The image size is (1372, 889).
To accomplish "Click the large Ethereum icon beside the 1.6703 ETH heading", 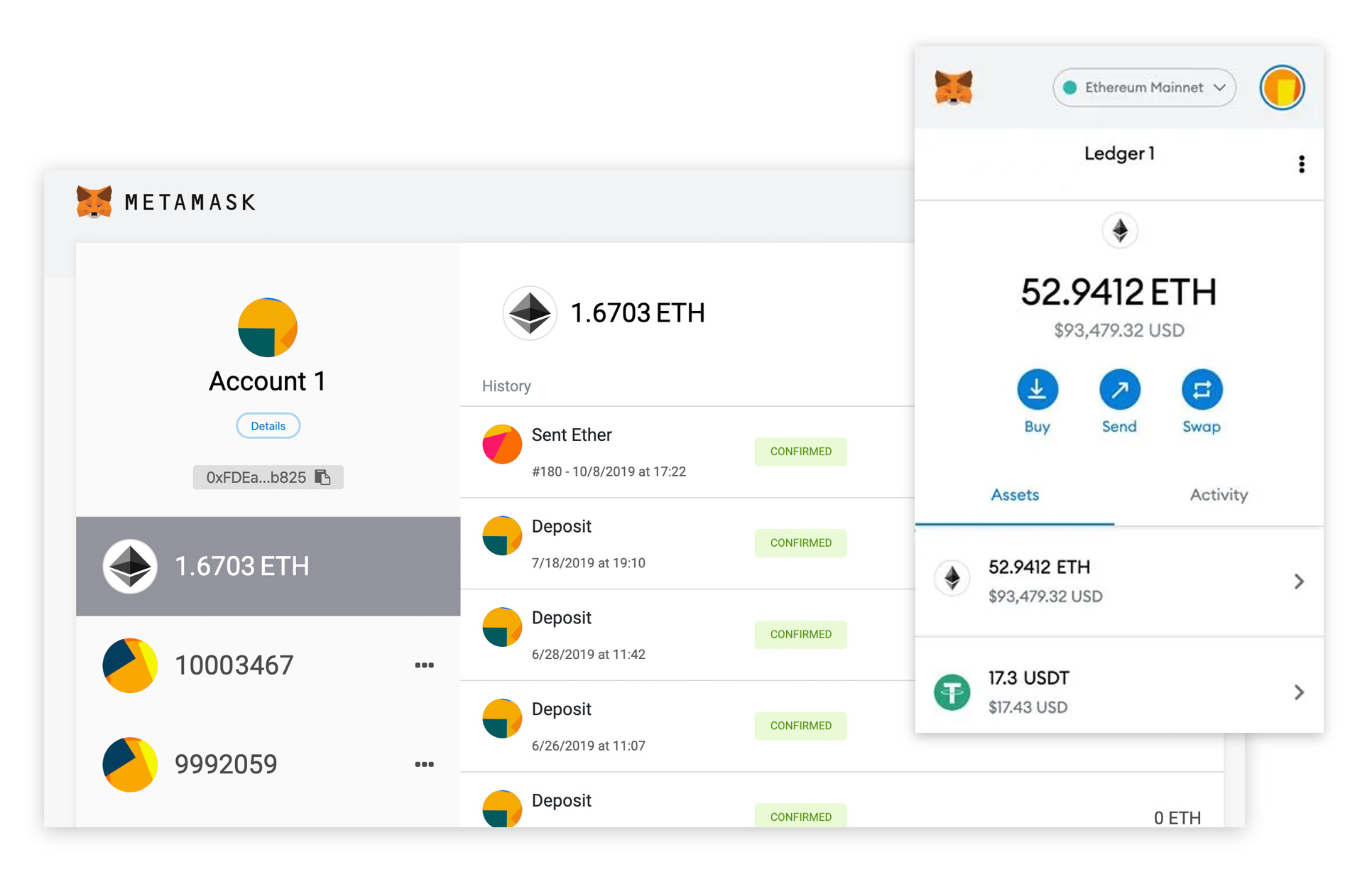I will [x=529, y=313].
